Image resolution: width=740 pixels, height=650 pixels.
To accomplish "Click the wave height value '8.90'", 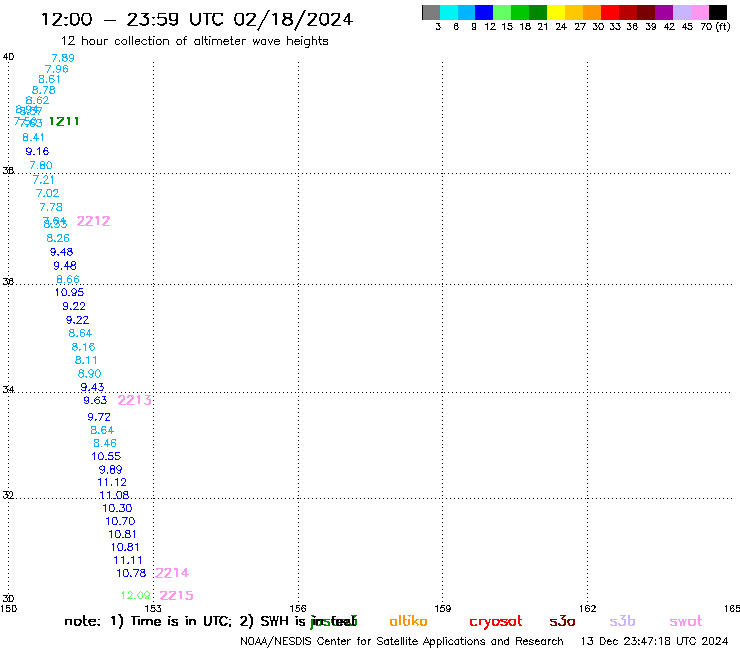I will (x=89, y=374).
